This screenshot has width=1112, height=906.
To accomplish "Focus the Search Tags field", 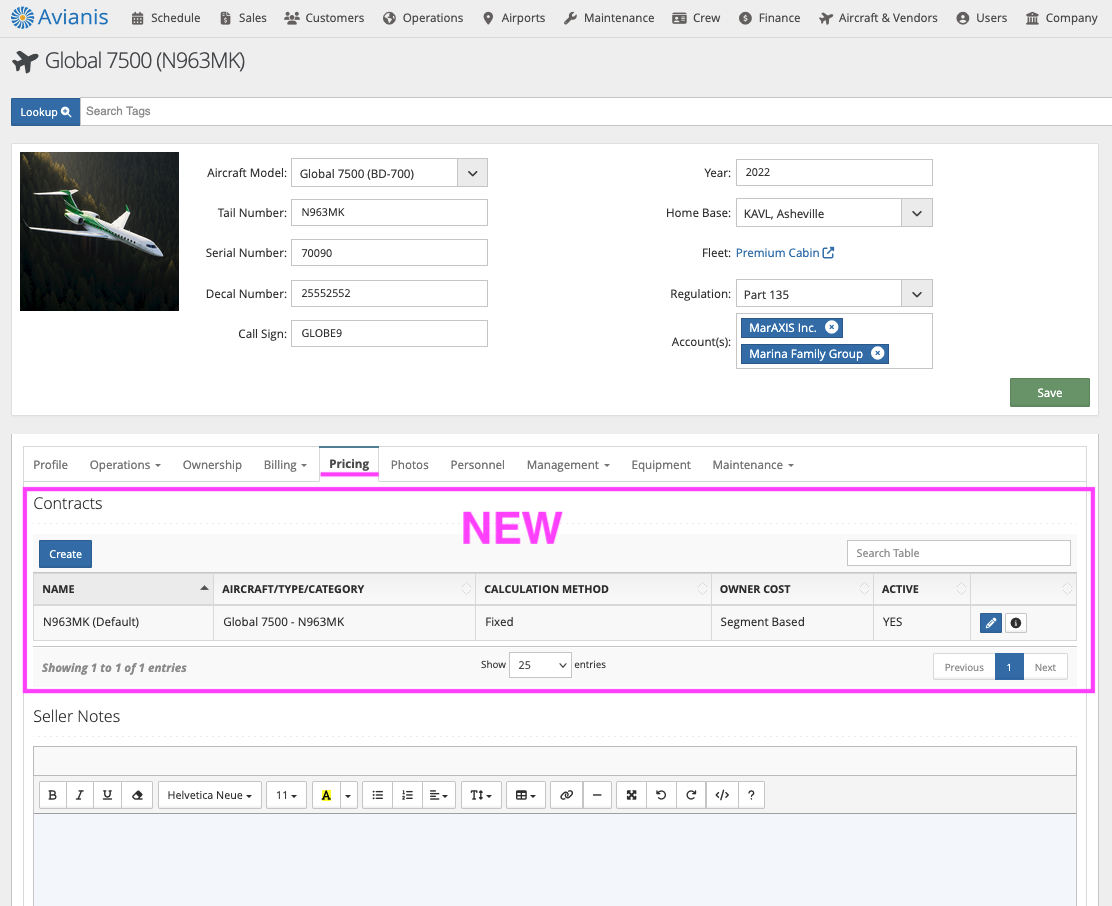I will tap(596, 111).
